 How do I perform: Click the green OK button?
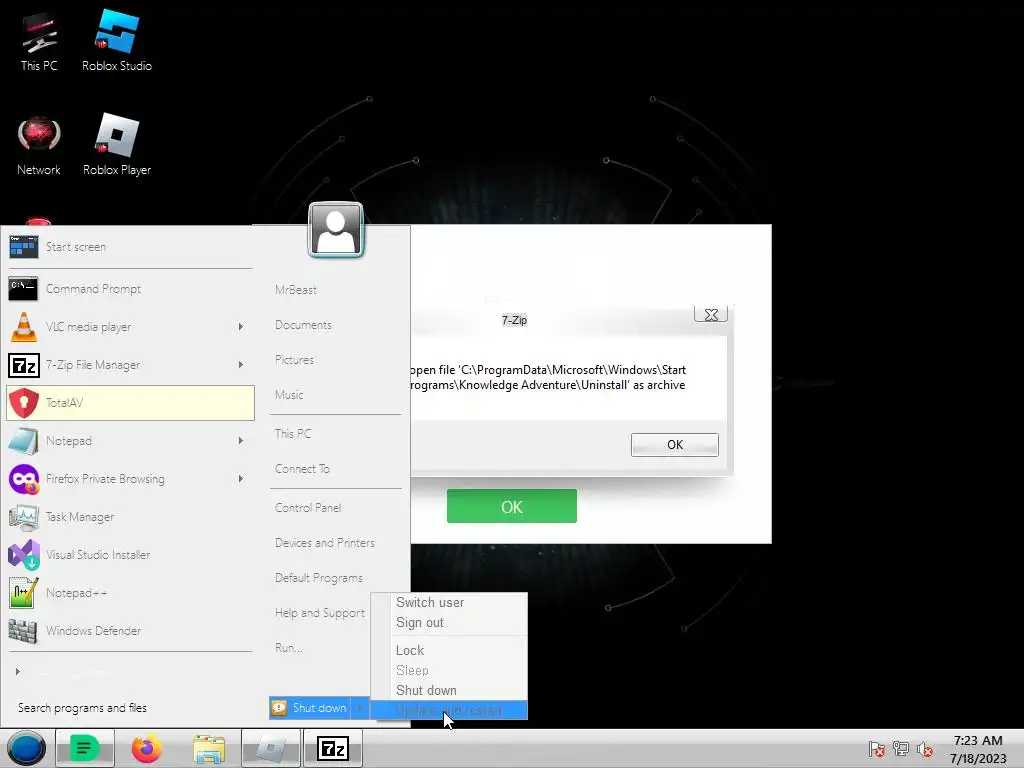[511, 507]
